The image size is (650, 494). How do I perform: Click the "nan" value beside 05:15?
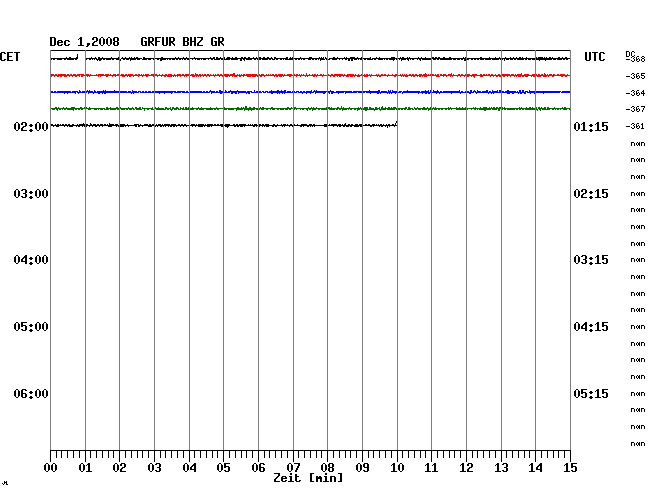(638, 393)
